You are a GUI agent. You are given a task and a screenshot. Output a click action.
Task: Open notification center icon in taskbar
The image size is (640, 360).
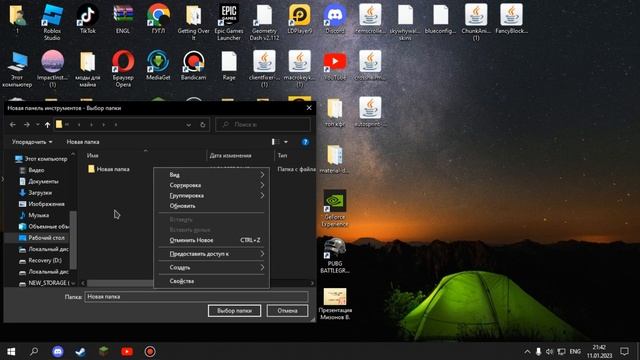pyautogui.click(x=624, y=351)
